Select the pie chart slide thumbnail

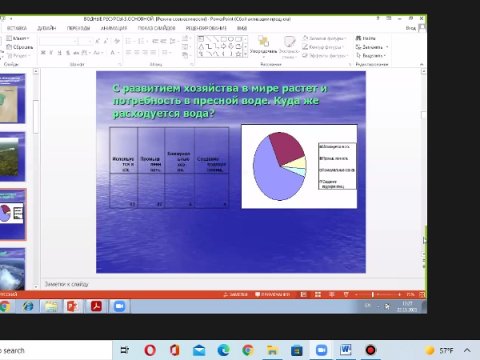point(12,214)
